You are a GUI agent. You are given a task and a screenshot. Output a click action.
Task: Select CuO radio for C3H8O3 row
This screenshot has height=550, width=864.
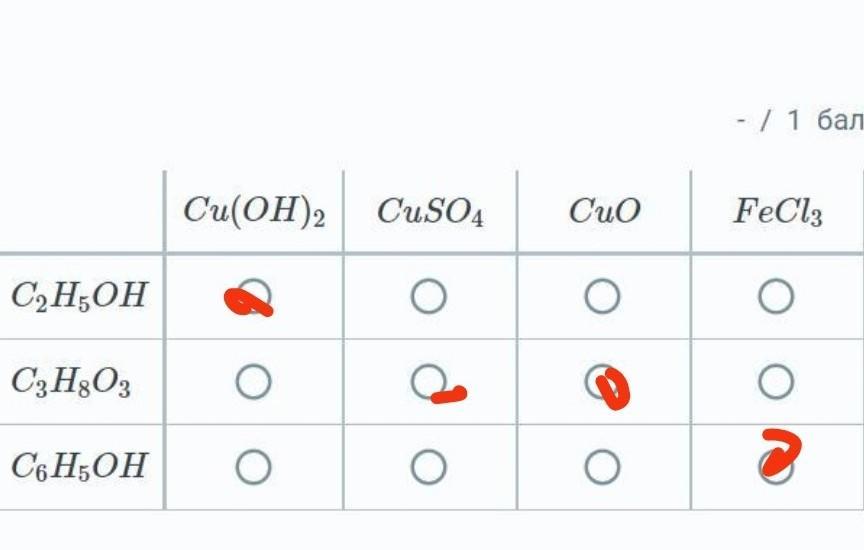602,382
